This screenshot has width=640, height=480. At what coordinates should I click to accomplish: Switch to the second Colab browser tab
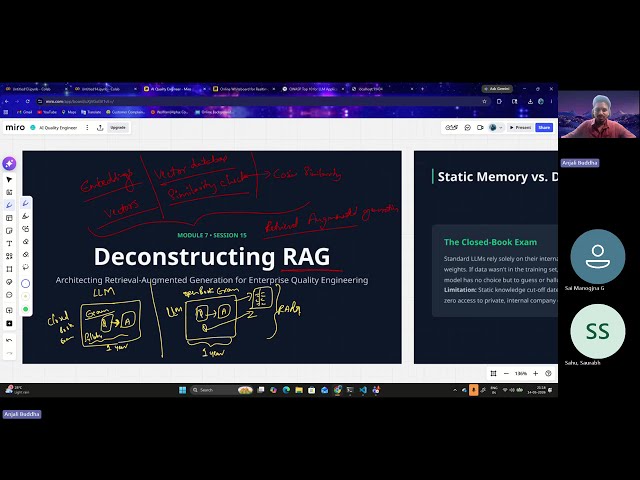104,89
